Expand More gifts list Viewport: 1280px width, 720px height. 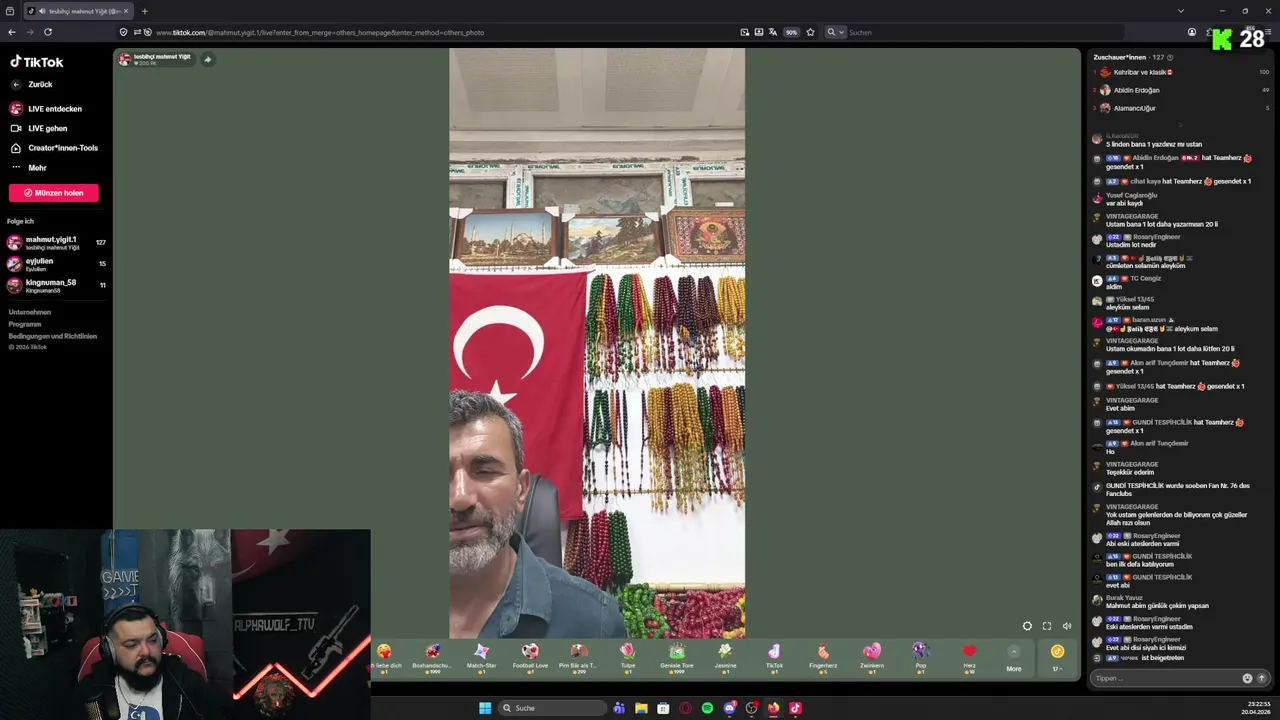pyautogui.click(x=1014, y=658)
